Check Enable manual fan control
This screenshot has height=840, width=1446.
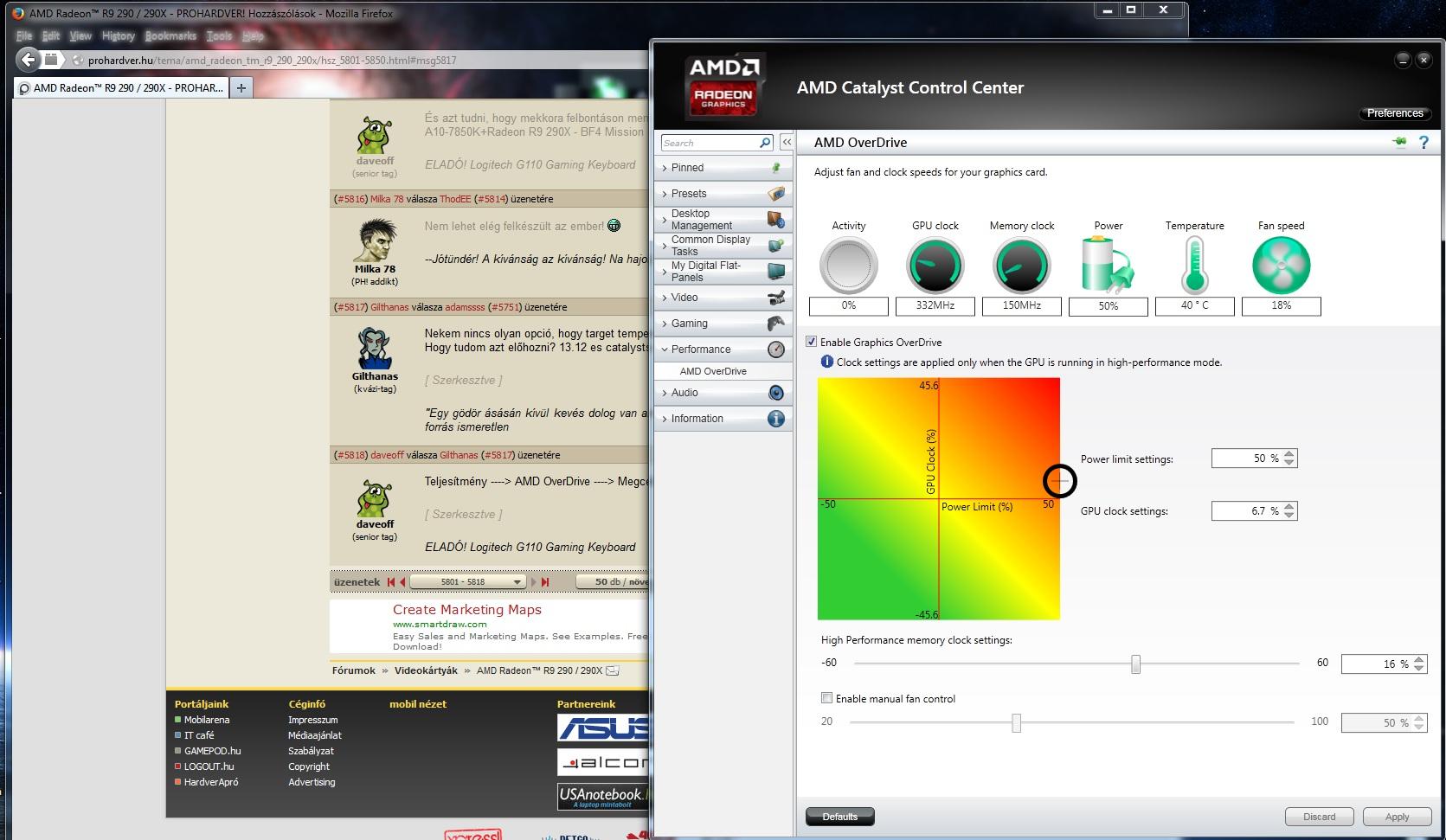tap(826, 698)
